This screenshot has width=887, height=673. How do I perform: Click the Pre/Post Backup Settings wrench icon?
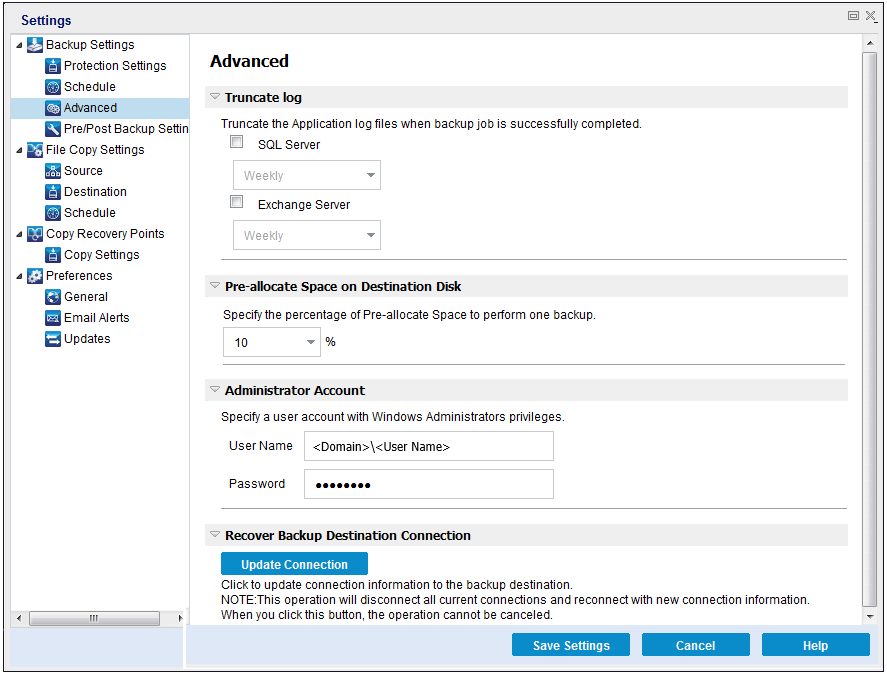[52, 128]
